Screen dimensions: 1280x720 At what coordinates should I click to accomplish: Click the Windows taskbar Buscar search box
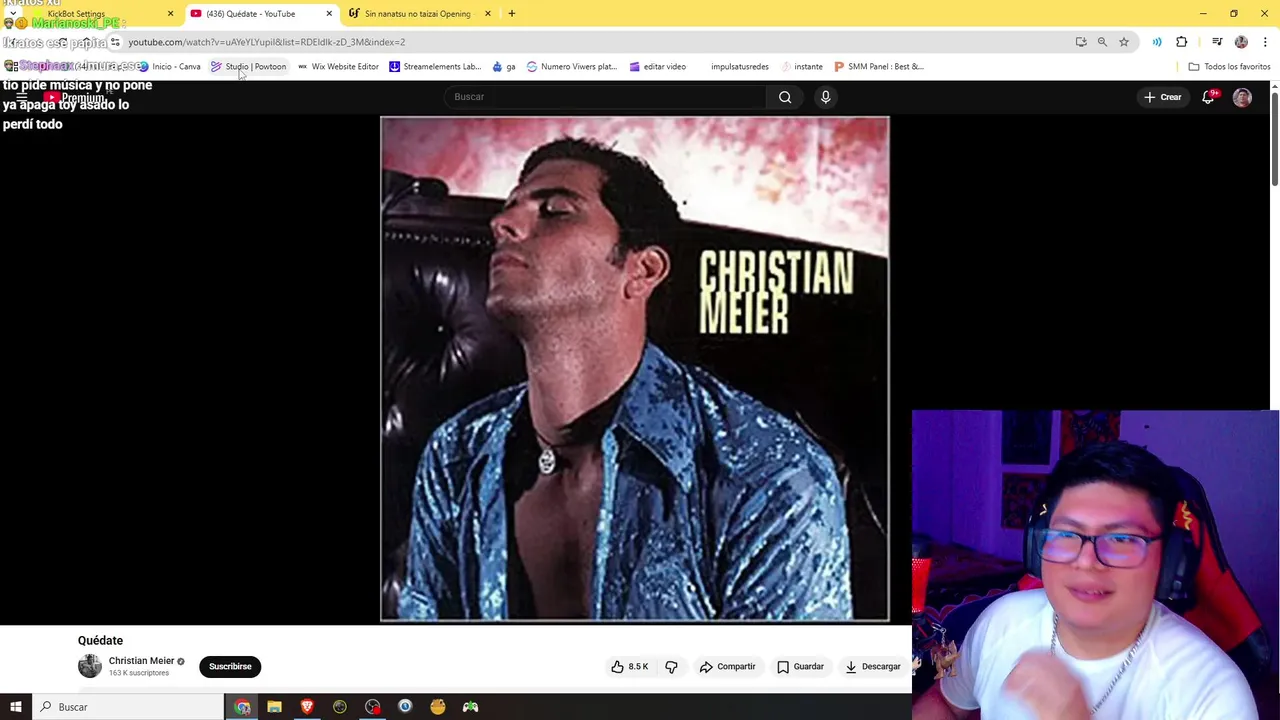(128, 707)
